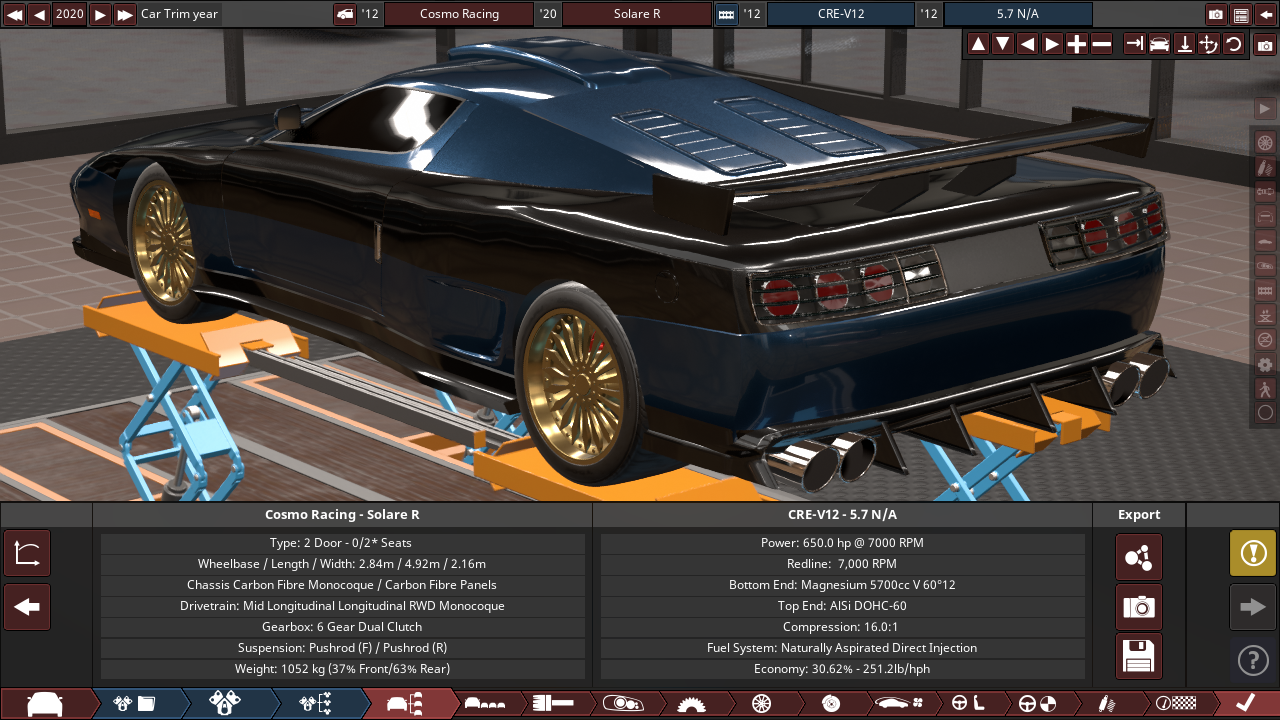Click the share nodes export button
1280x720 pixels.
pos(1139,557)
